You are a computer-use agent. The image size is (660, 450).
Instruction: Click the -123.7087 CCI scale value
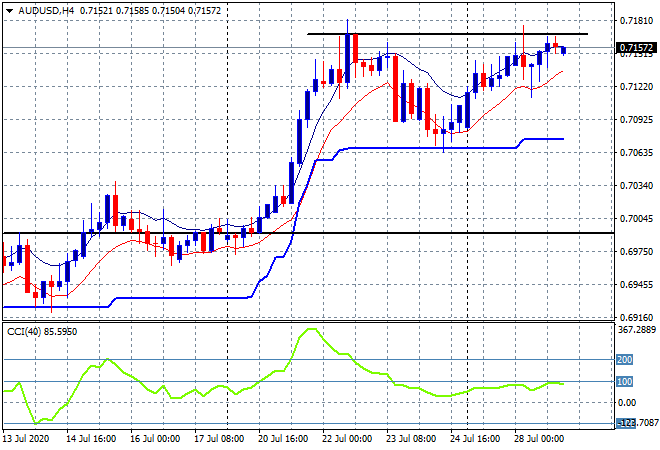pos(637,423)
